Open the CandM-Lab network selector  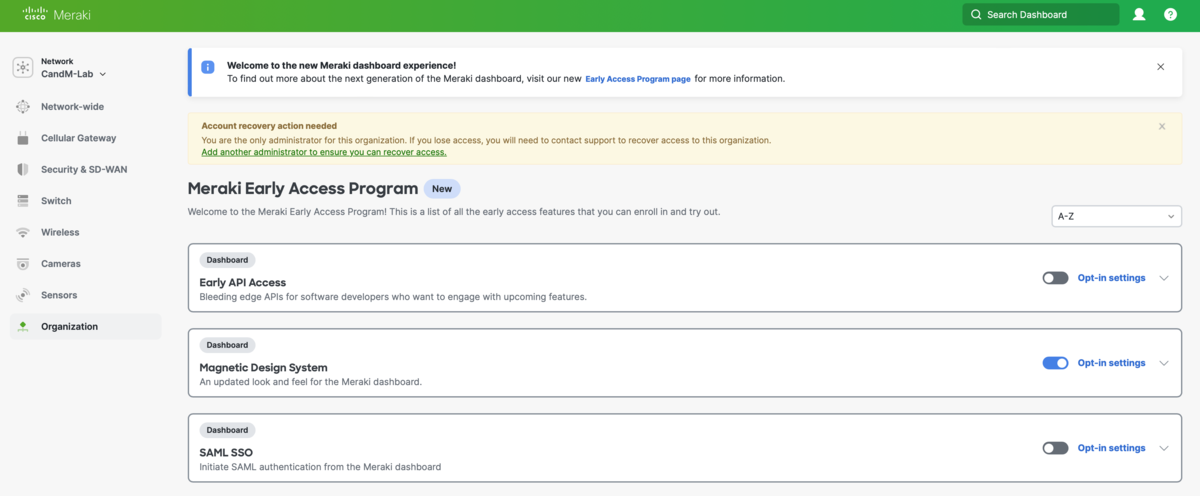(74, 74)
